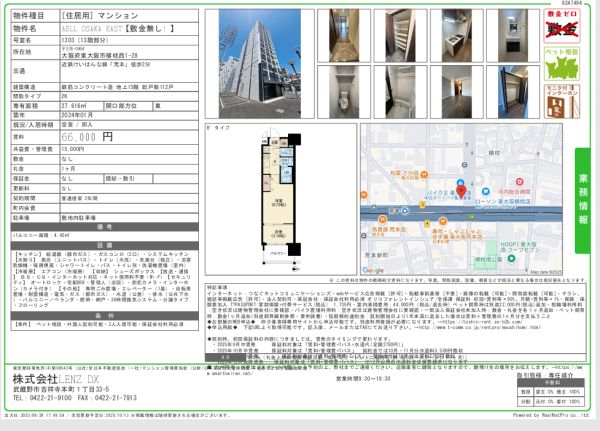Click the 15,000円 management fee value

click(x=73, y=149)
